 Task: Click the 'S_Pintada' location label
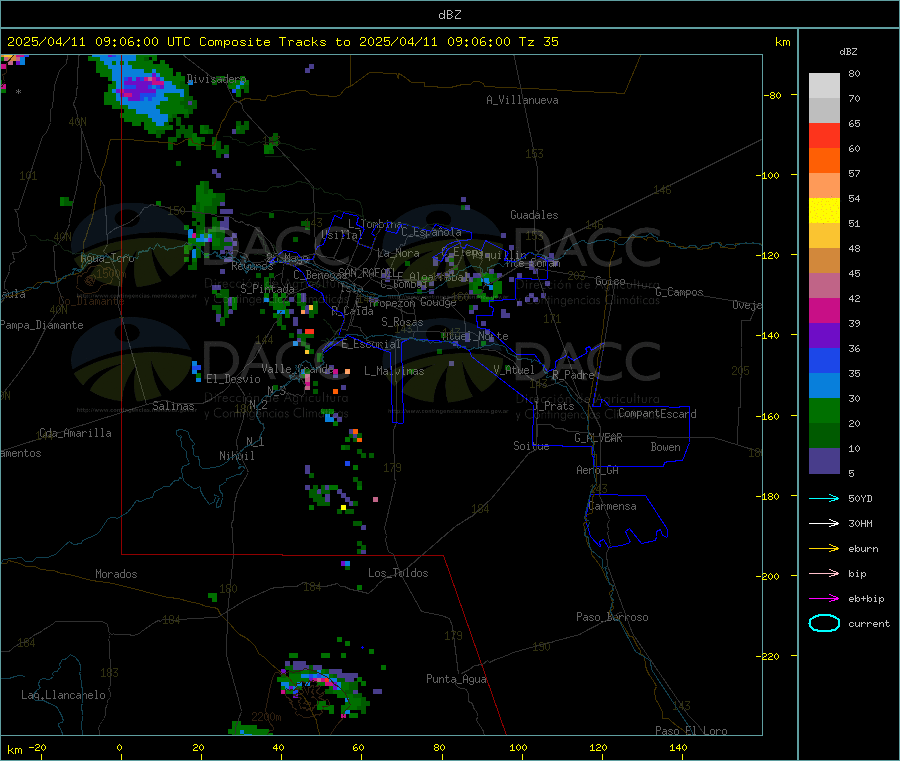coord(267,289)
